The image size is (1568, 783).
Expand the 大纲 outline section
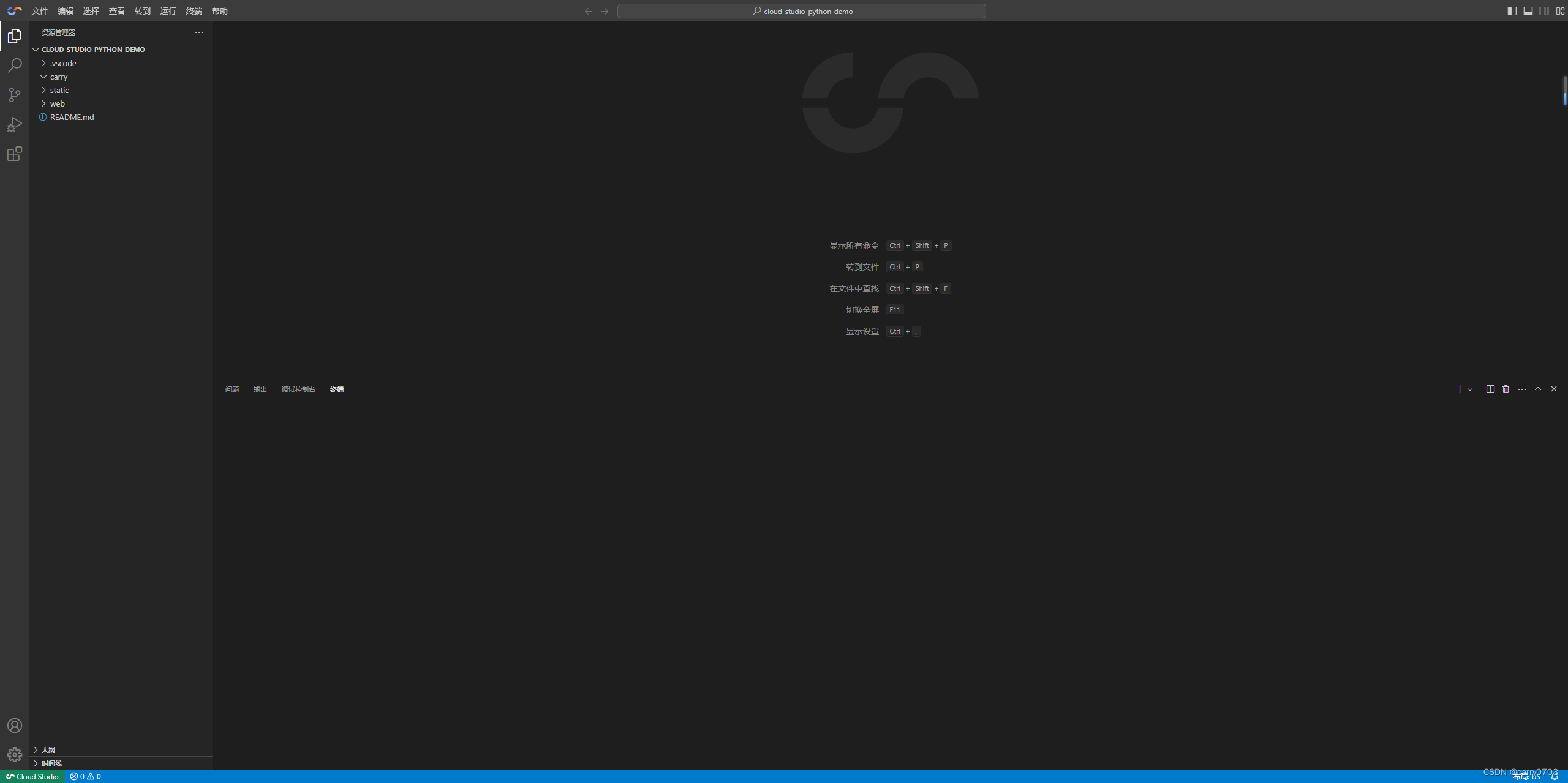click(x=48, y=750)
